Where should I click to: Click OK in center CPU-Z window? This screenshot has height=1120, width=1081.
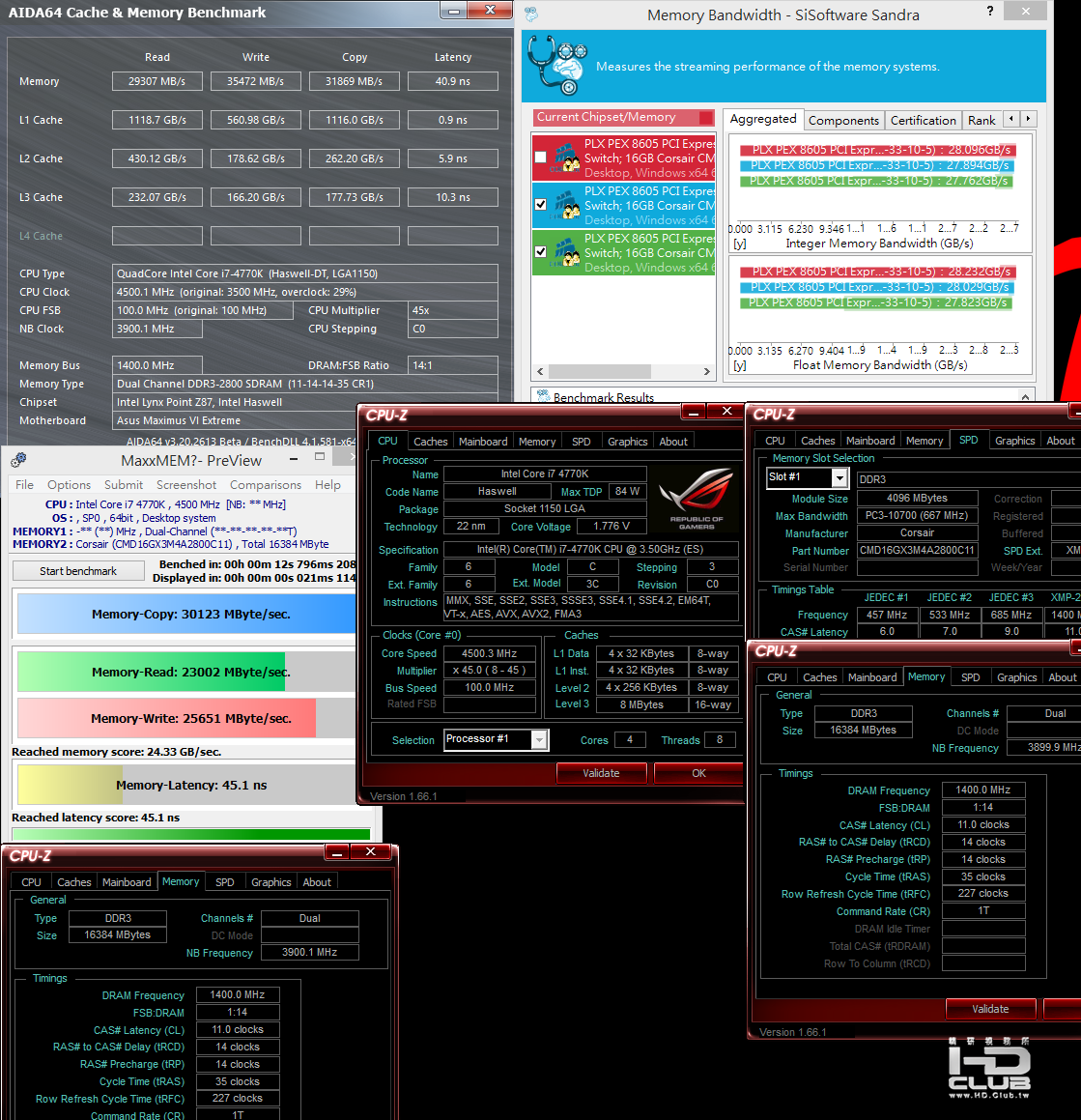click(697, 773)
